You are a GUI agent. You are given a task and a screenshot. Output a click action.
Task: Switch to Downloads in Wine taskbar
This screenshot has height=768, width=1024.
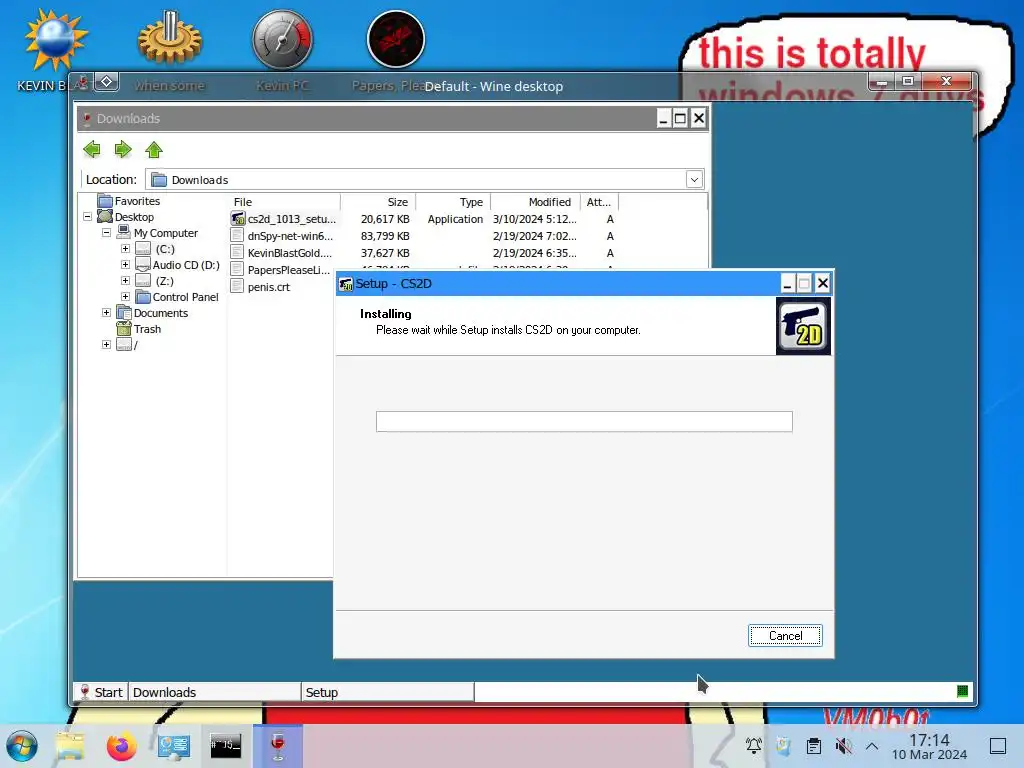[x=215, y=692]
